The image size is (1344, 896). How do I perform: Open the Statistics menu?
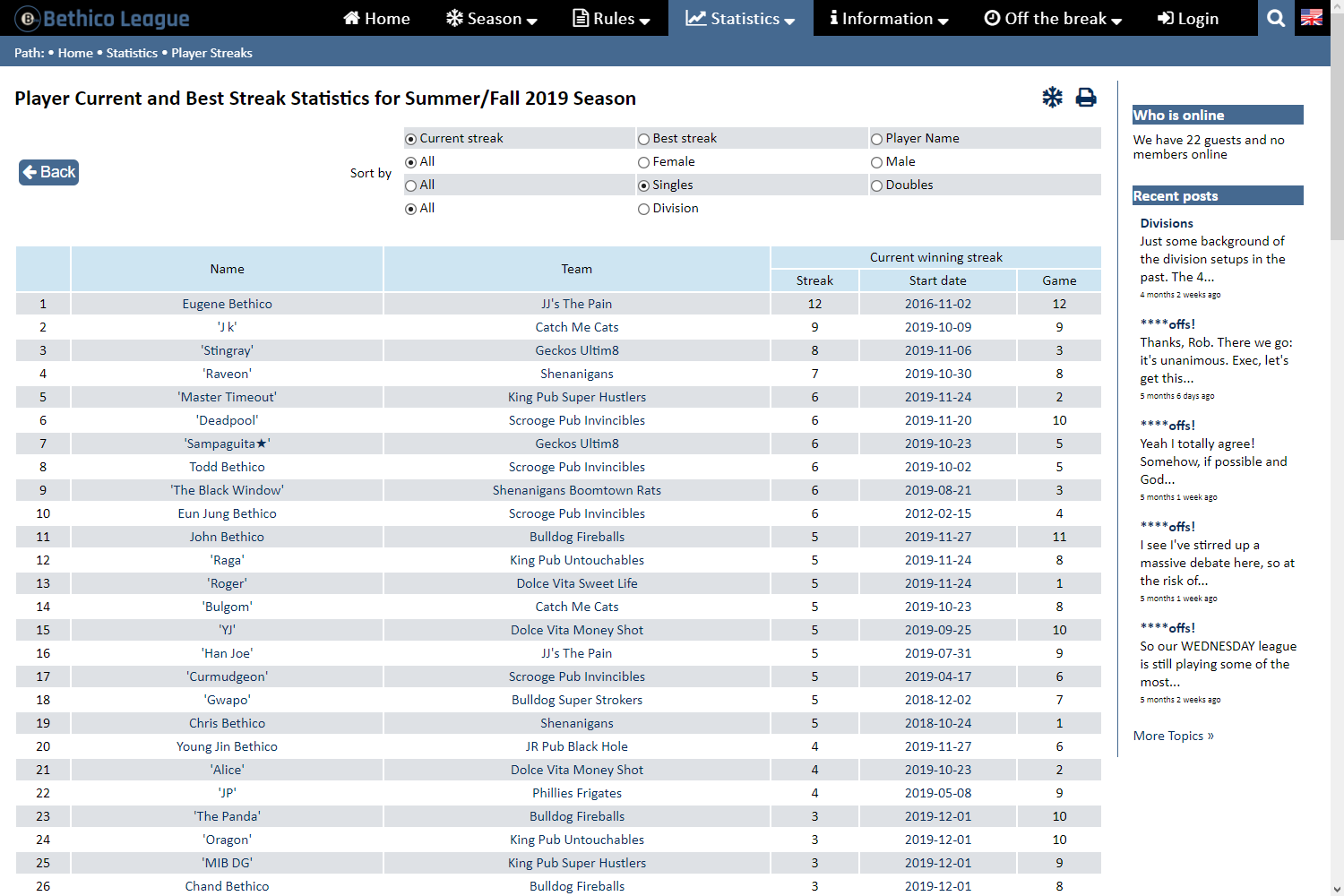[740, 18]
